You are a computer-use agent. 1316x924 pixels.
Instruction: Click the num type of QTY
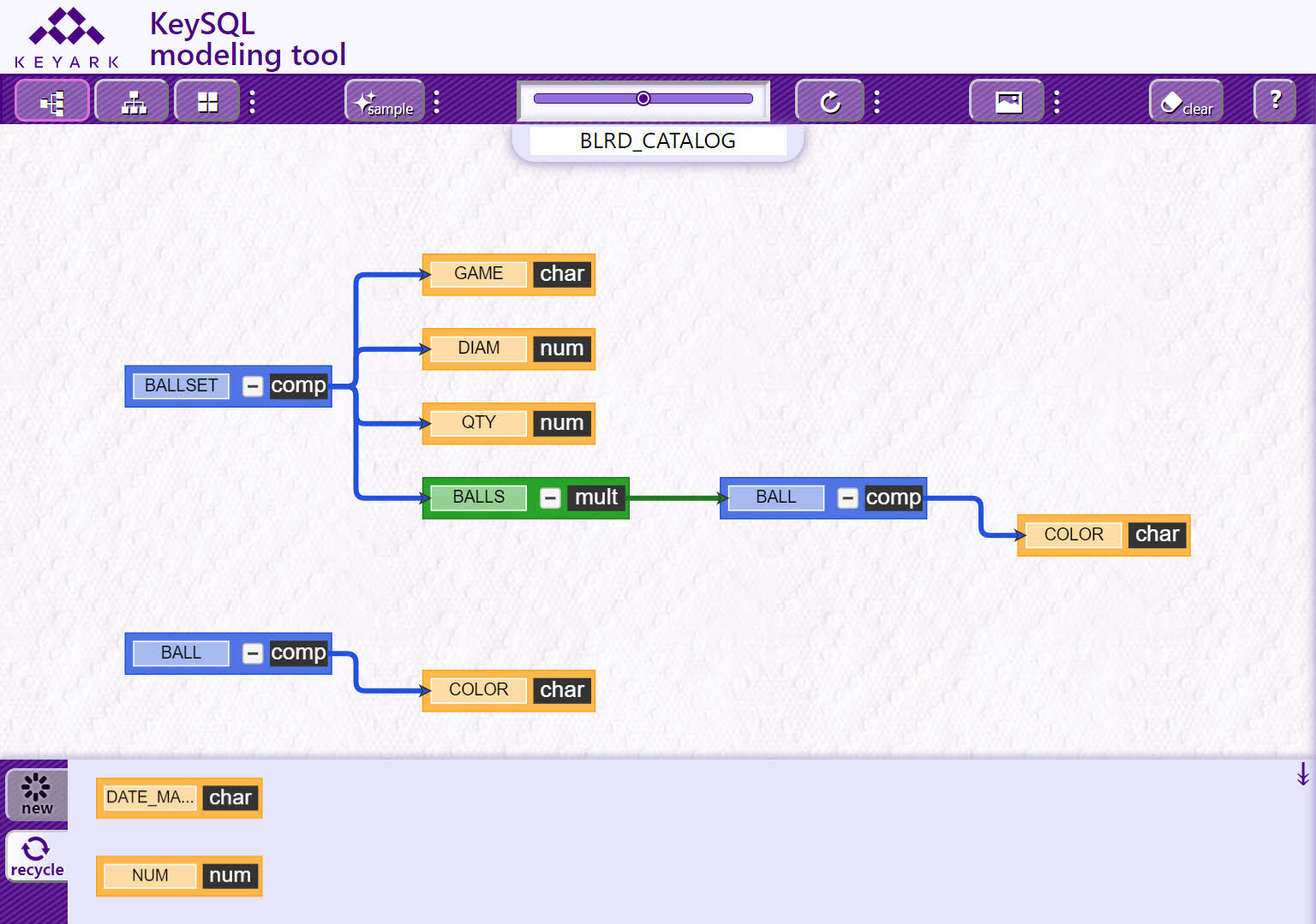click(562, 423)
